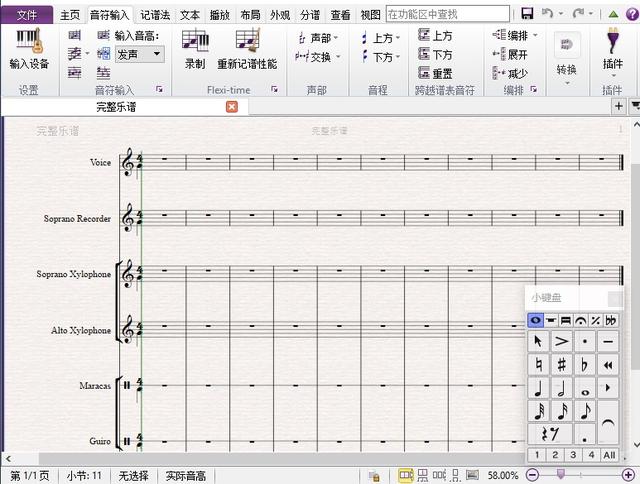Open the Input Pitch (发声) dropdown
Viewport: 640px width, 484px height.
[140, 54]
